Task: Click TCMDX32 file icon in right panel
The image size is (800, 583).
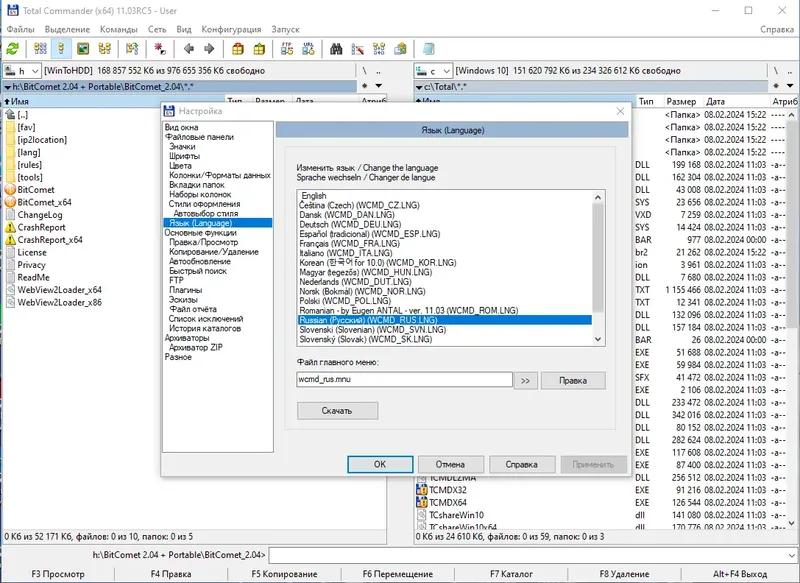Action: (421, 490)
